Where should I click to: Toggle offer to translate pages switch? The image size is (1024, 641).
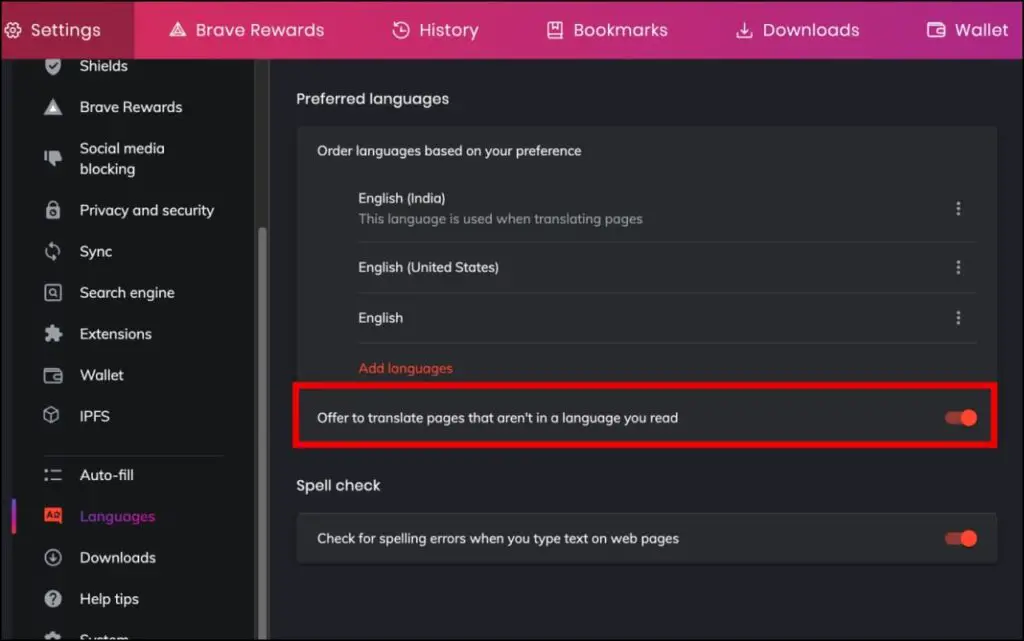pos(961,418)
